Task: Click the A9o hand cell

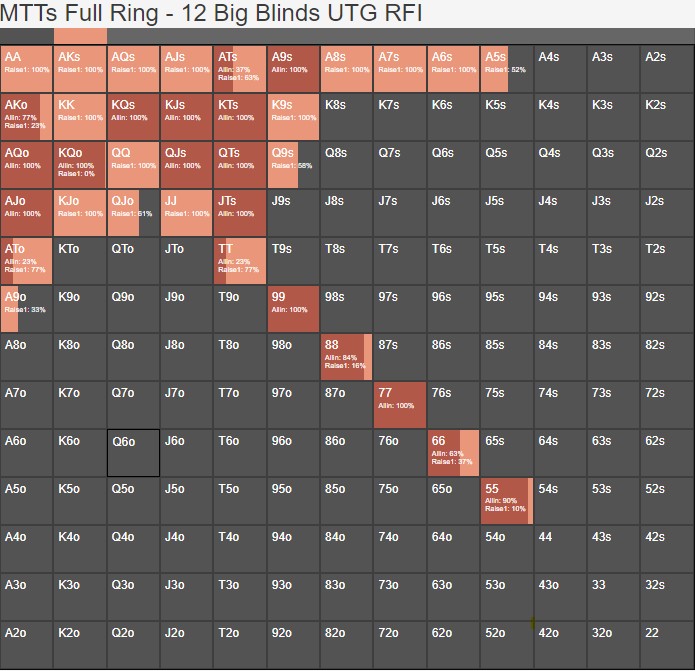Action: click(27, 309)
